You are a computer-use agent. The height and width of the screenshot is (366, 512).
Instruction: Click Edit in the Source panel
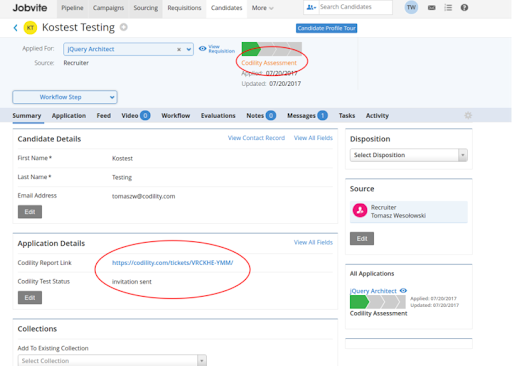(x=362, y=238)
